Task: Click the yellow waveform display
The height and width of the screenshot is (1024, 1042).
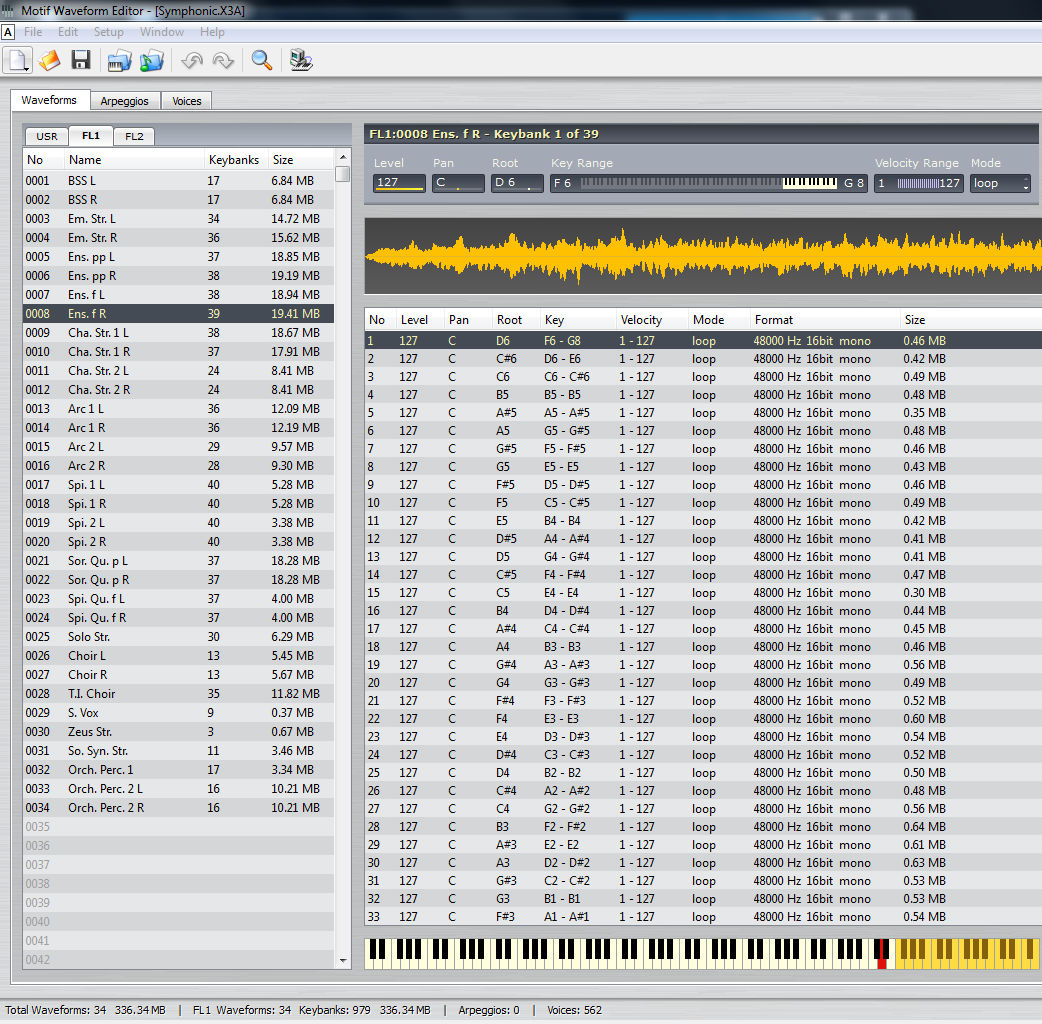Action: click(703, 256)
